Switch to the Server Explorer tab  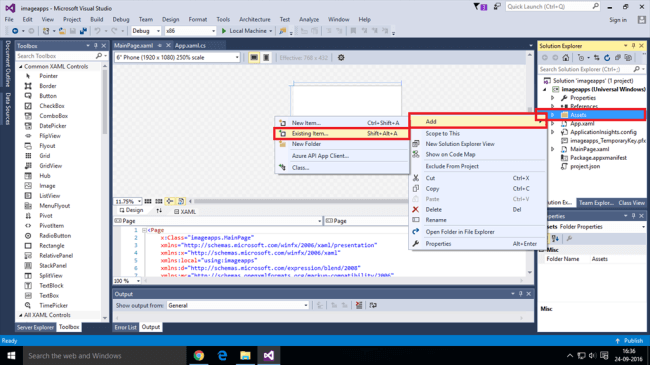[35, 327]
